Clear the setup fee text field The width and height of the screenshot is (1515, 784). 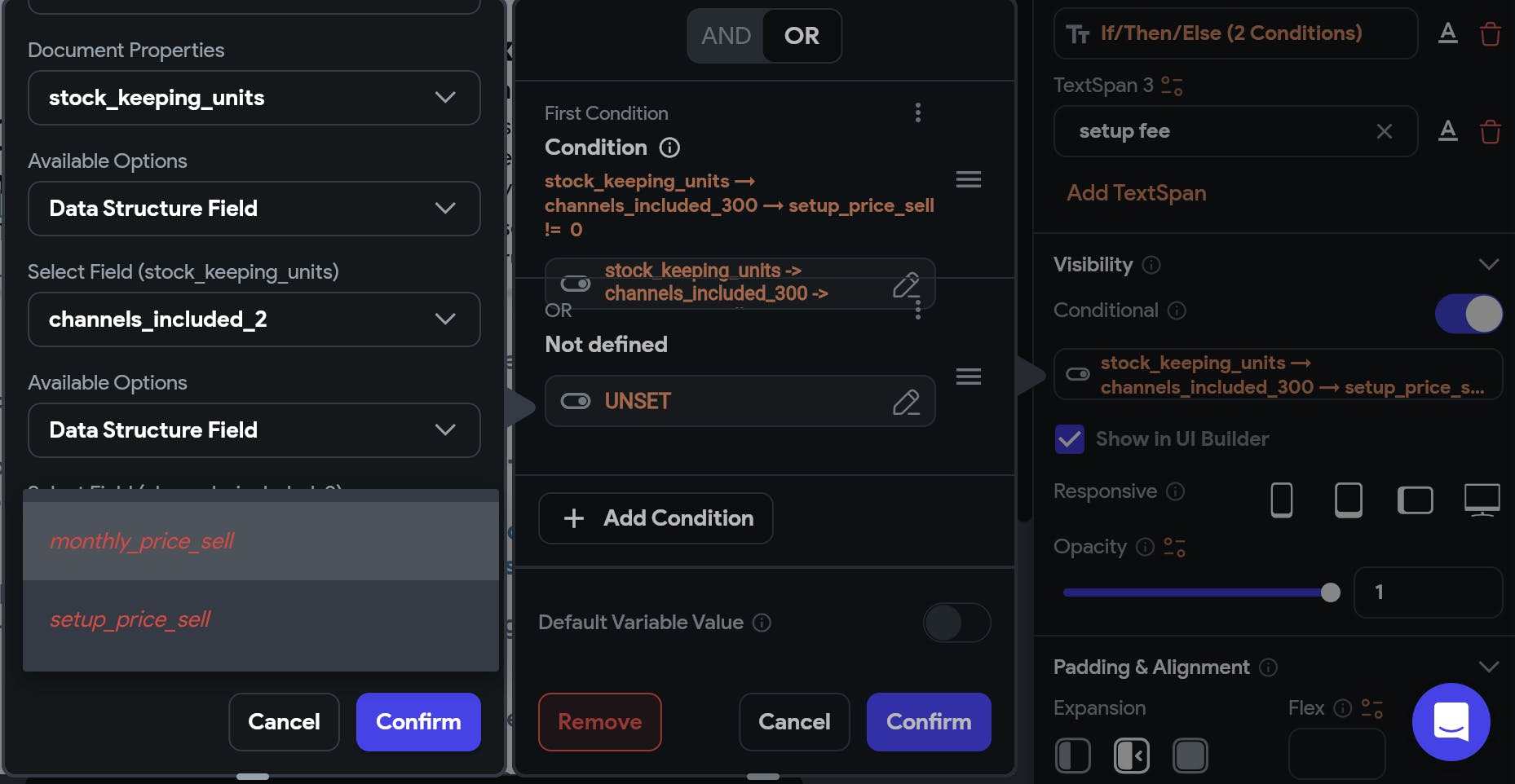click(x=1384, y=131)
